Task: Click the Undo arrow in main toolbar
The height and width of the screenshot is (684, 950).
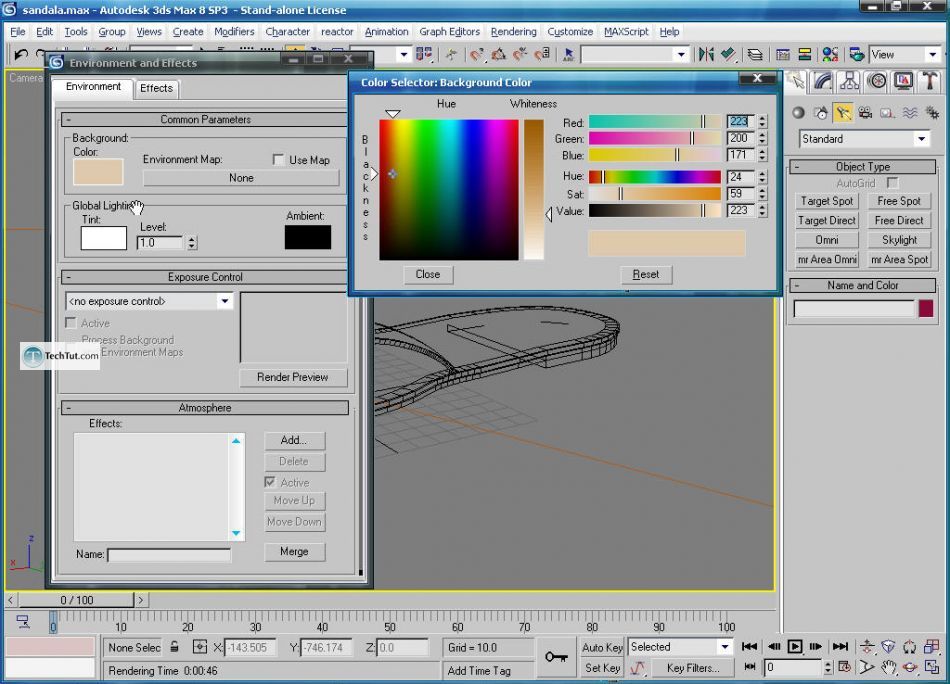Action: tap(21, 55)
